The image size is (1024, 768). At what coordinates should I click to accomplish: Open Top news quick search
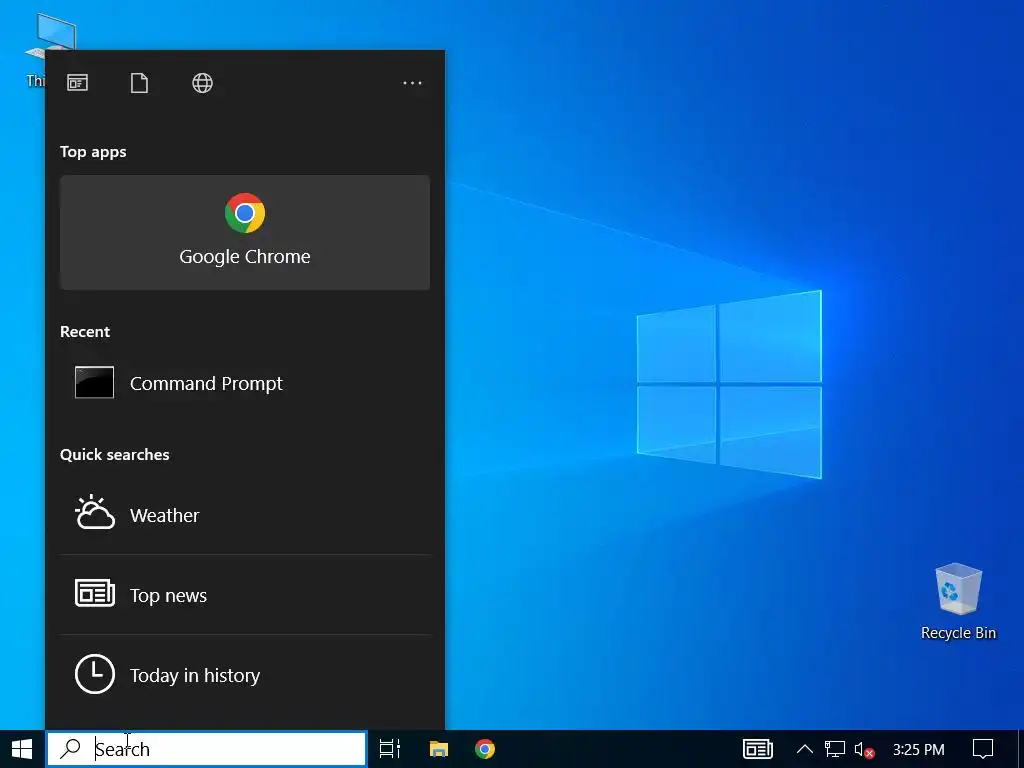click(245, 595)
